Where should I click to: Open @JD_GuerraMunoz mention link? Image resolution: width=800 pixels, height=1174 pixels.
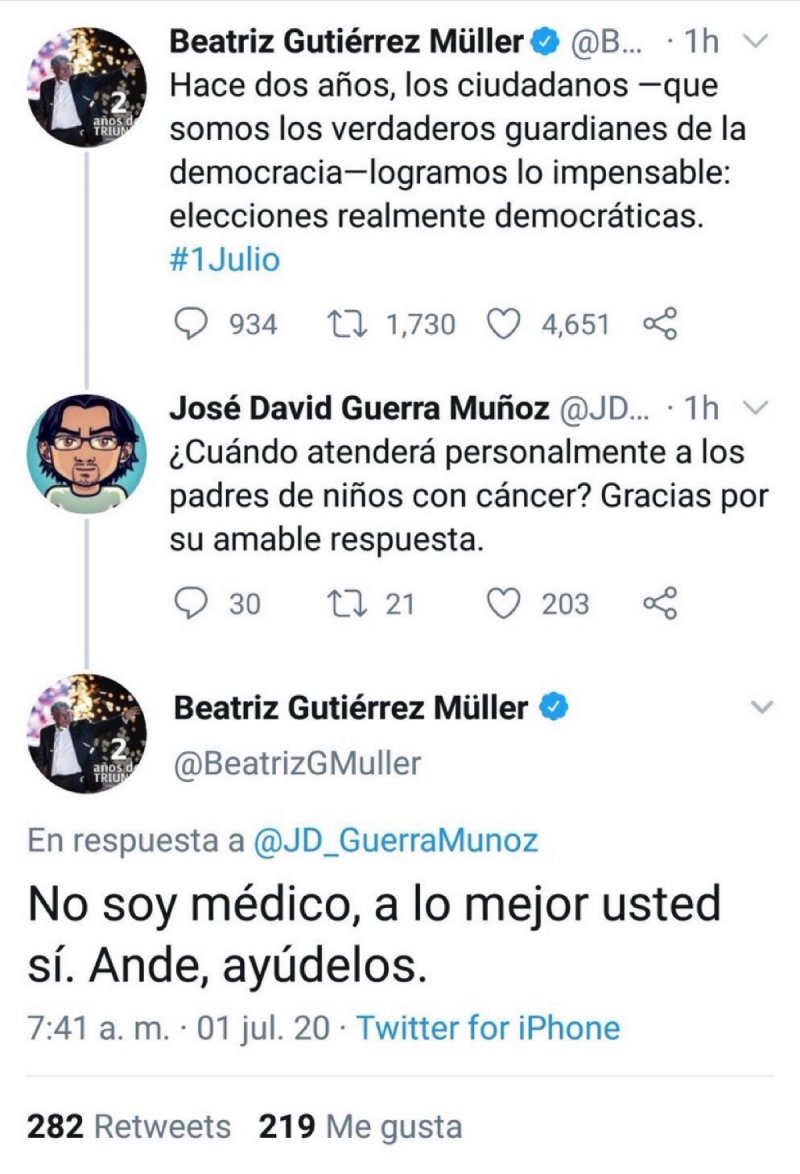pyautogui.click(x=396, y=842)
